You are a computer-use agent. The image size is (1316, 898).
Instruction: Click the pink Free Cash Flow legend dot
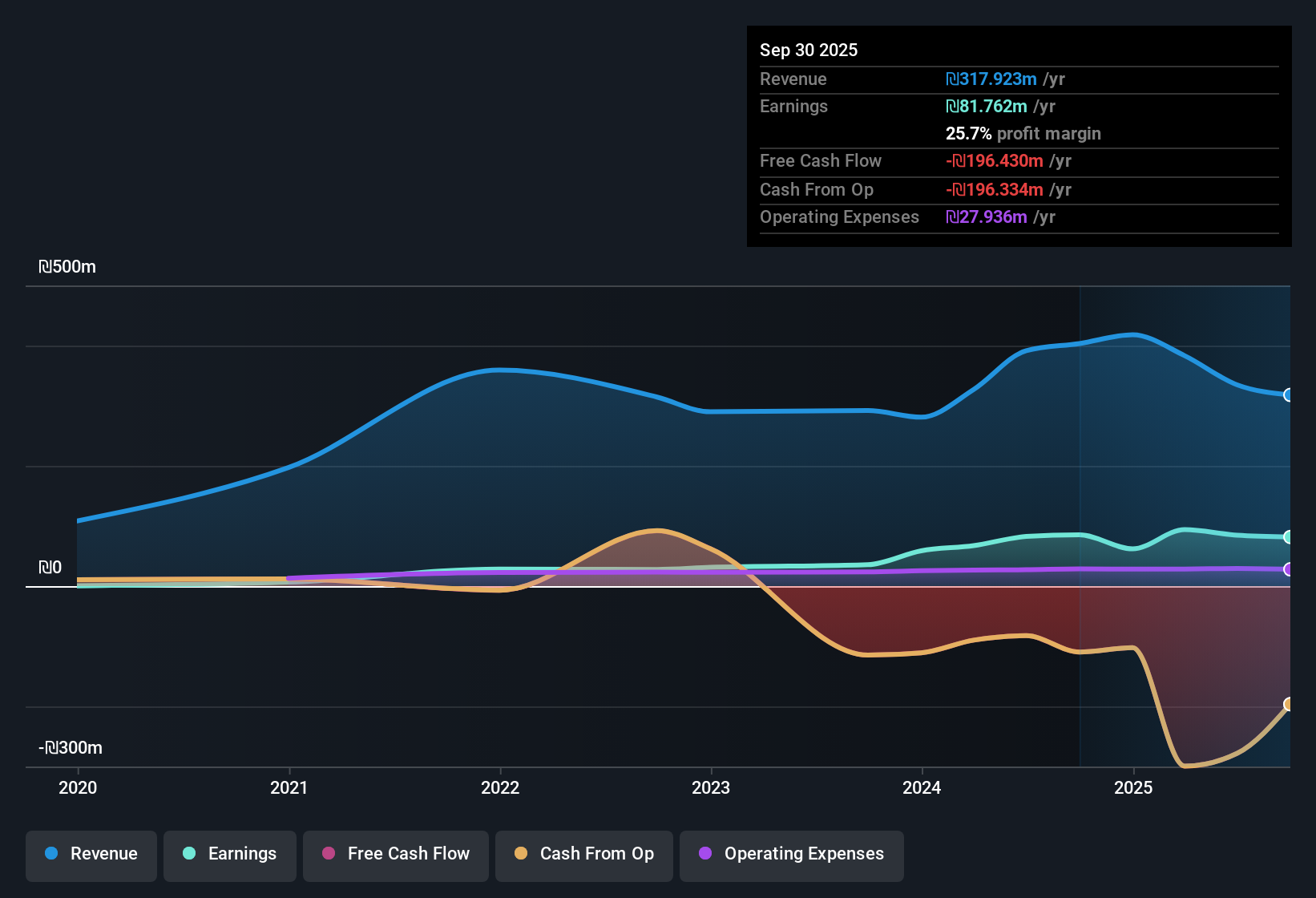click(327, 854)
